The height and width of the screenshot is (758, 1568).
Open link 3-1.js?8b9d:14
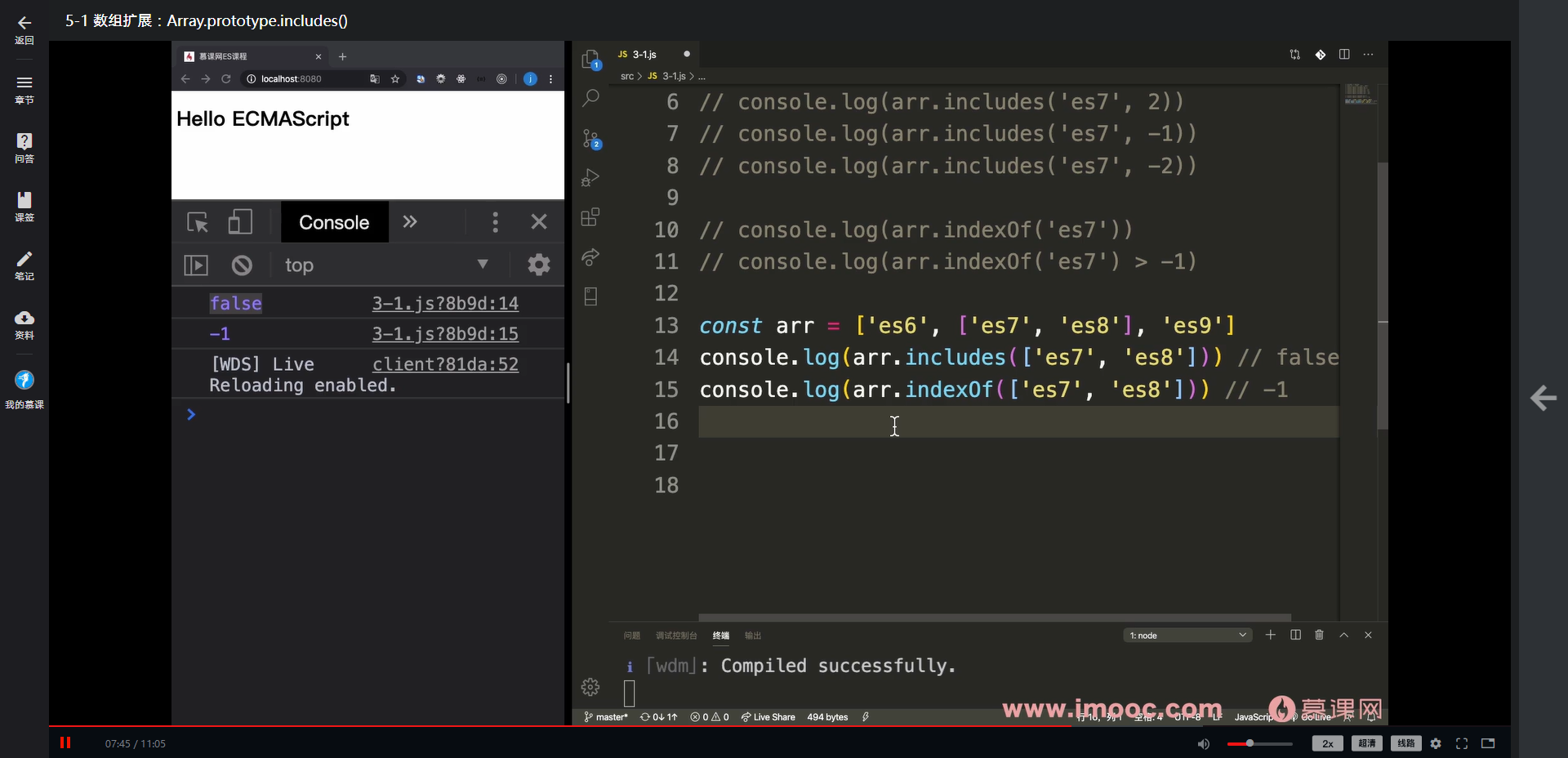click(x=445, y=304)
